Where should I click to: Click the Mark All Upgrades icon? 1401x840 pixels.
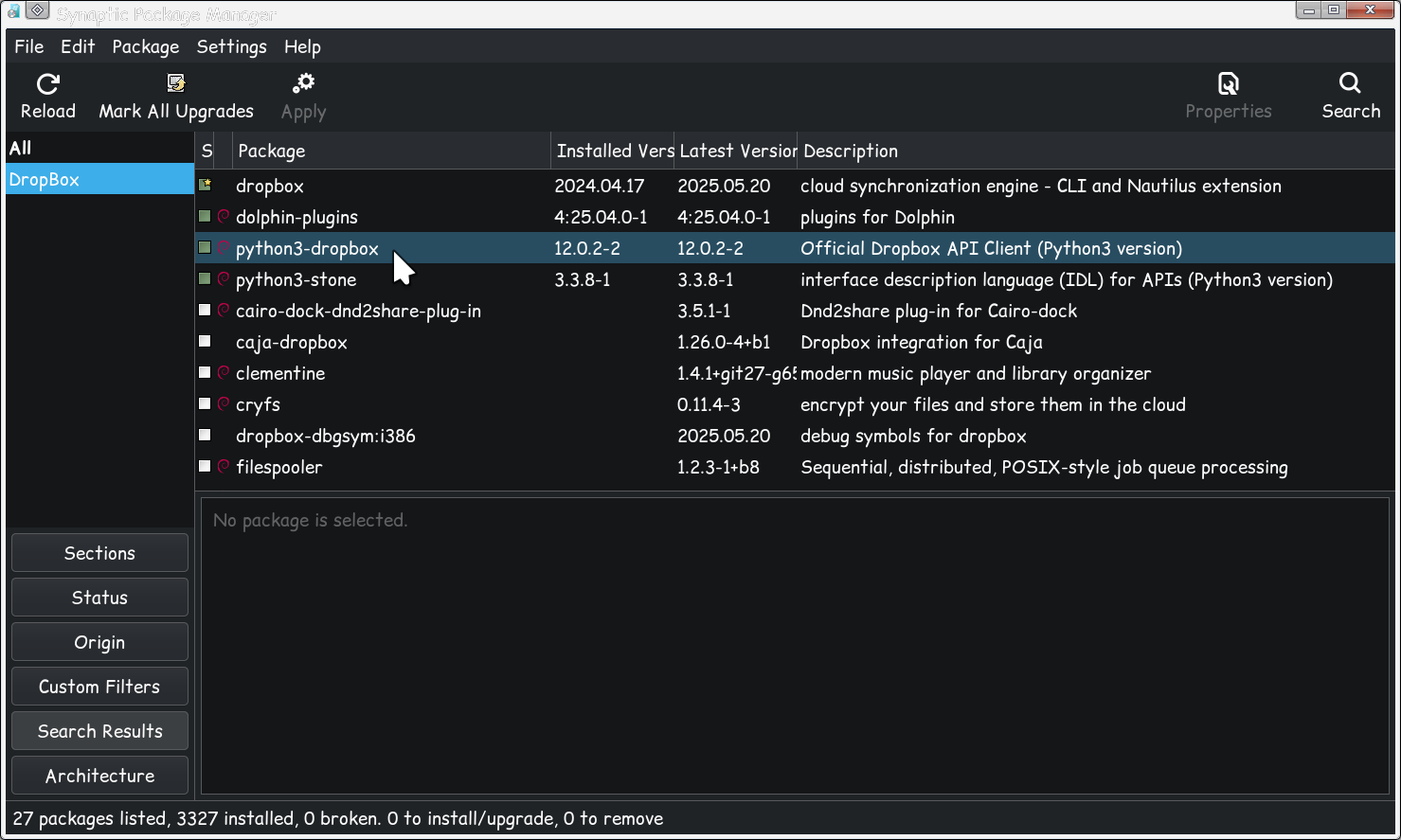coord(176,83)
